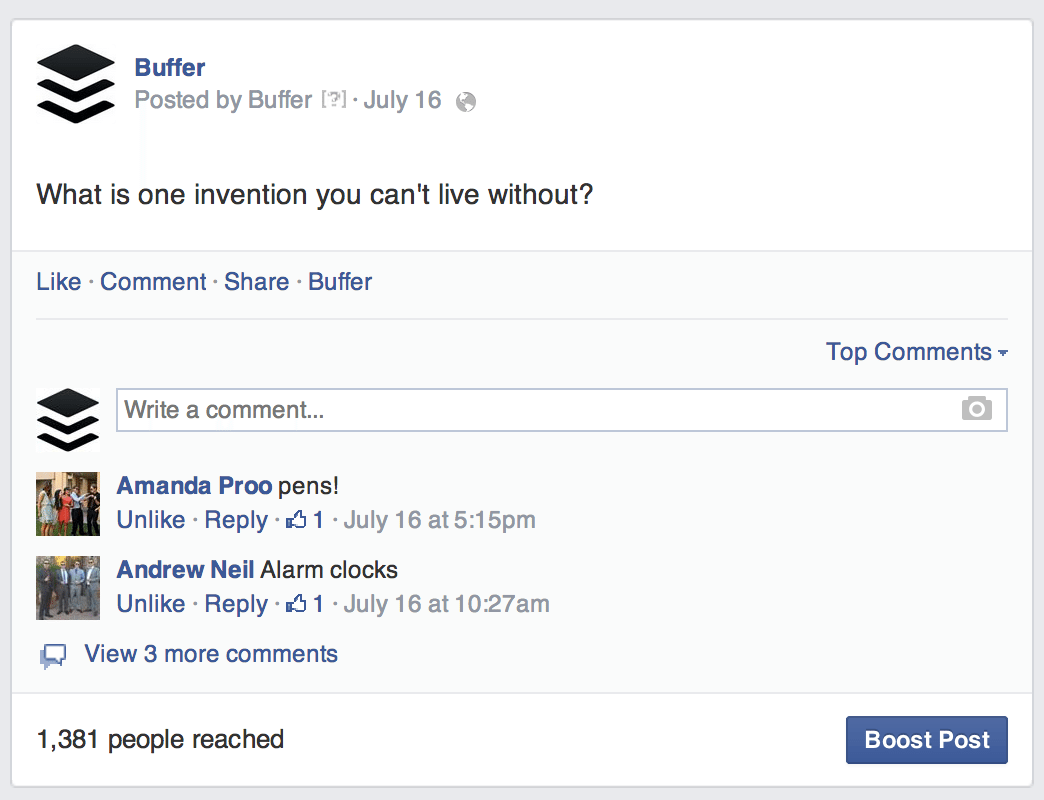Click the [?] help icon beside Buffer
The width and height of the screenshot is (1044, 800).
pos(334,100)
